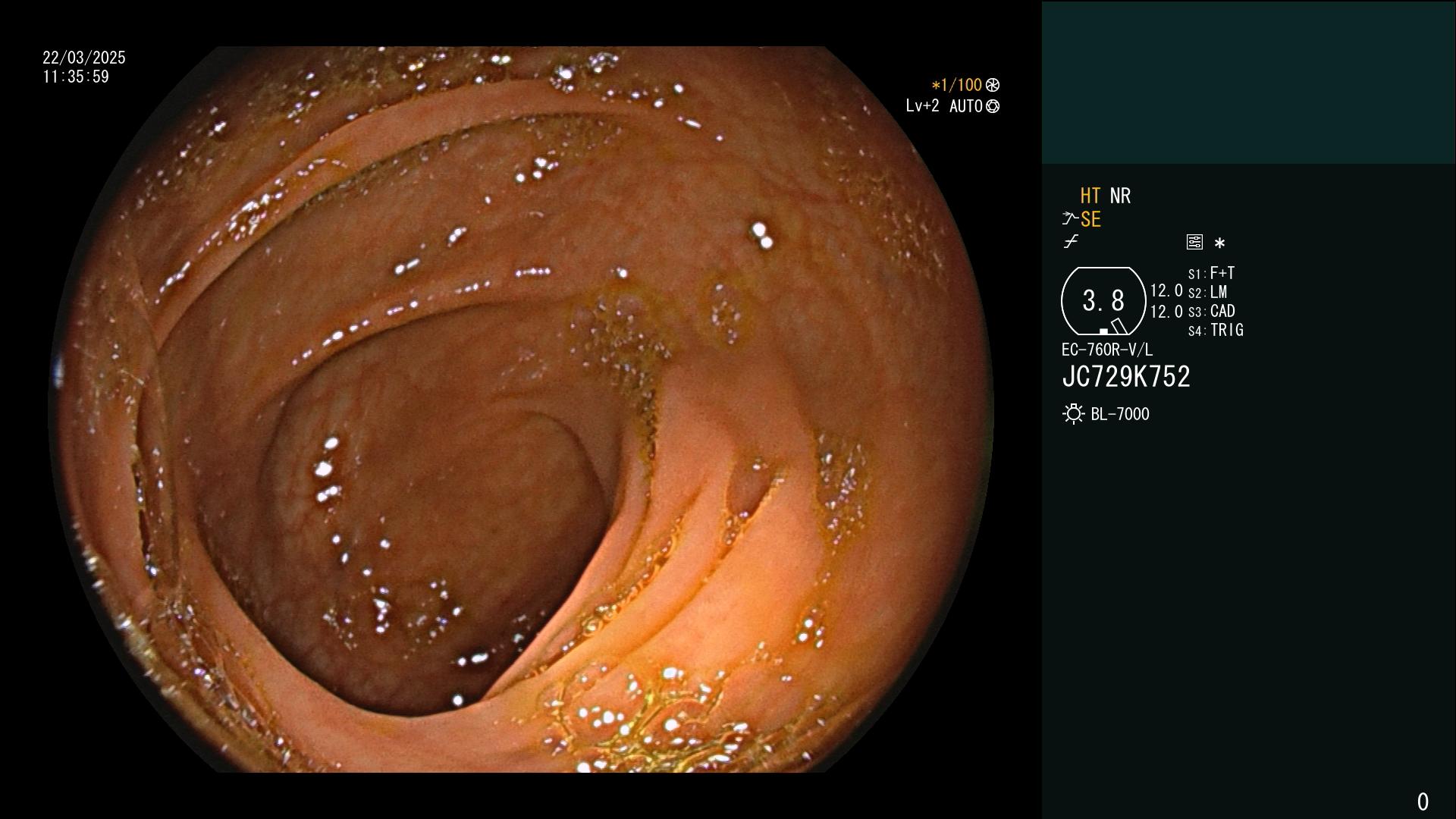Screen dimensions: 1456x819
Task: Click the Lv+2 brightness level
Action: coord(922,105)
